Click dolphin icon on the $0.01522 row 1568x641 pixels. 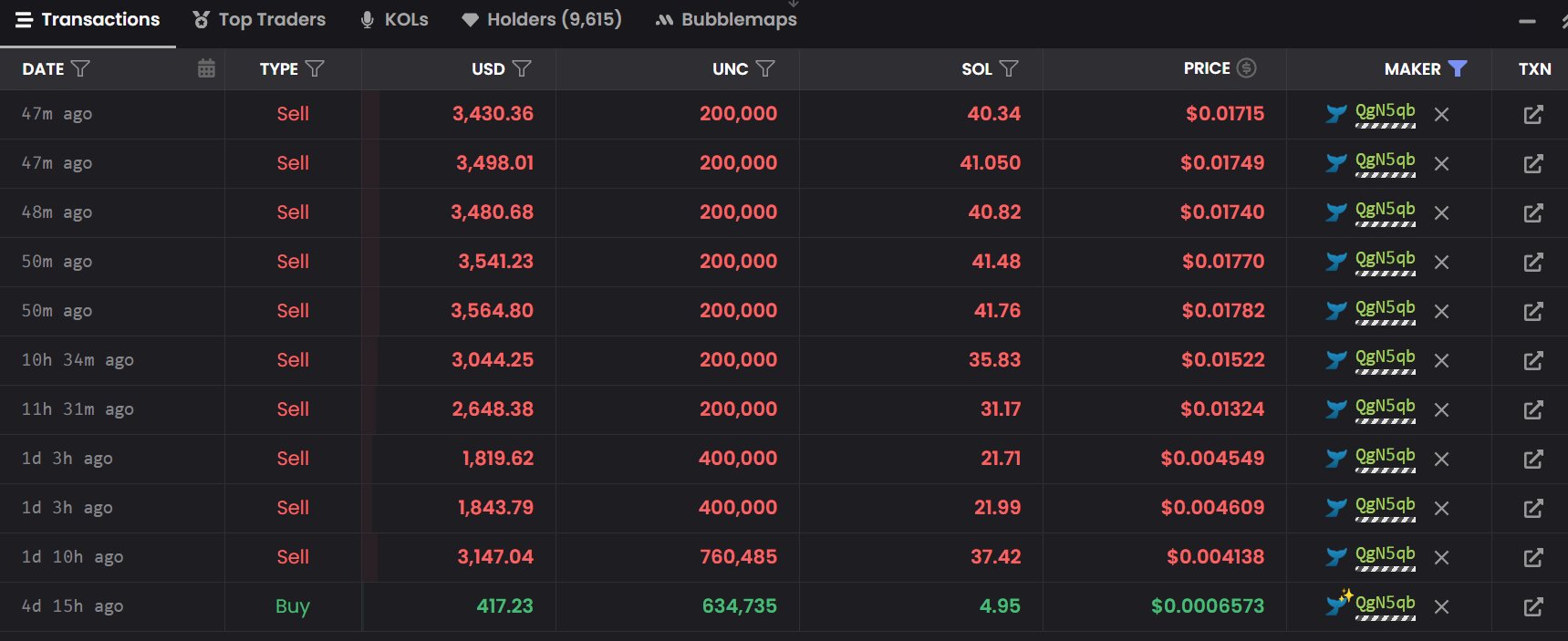click(1335, 360)
